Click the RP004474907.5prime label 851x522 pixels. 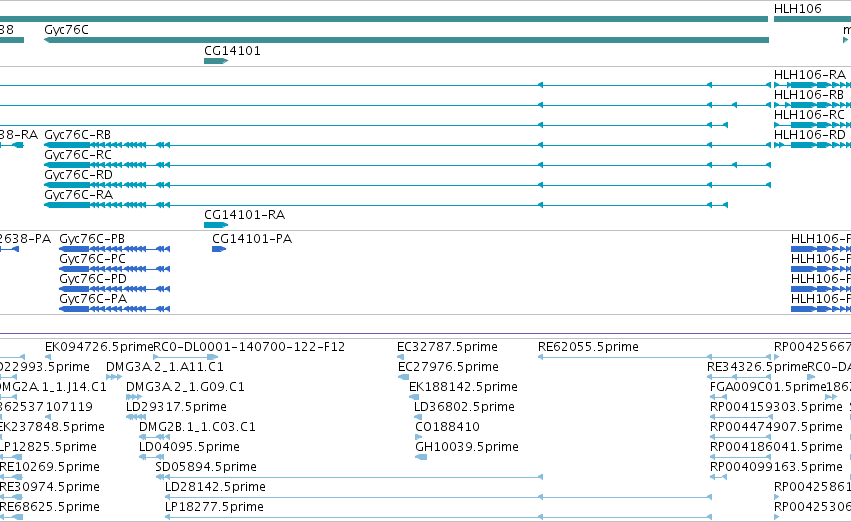[777, 427]
